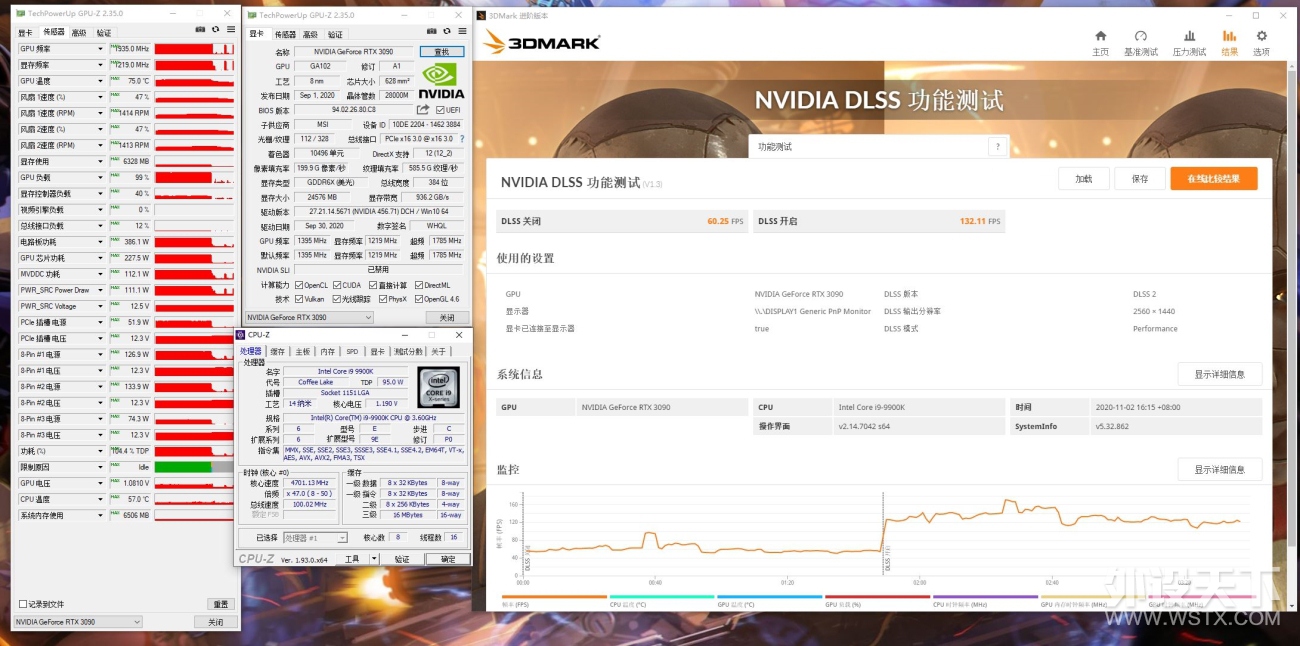This screenshot has height=646, width=1300.
Task: Toggle the 直接计算 checkbox in GPU-Z
Action: (372, 285)
